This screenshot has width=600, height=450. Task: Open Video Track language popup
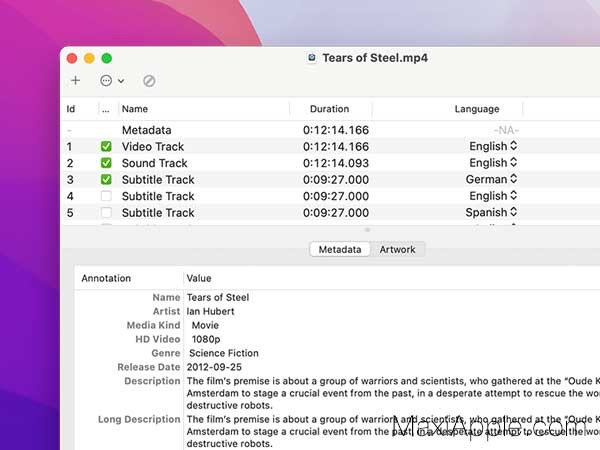493,146
